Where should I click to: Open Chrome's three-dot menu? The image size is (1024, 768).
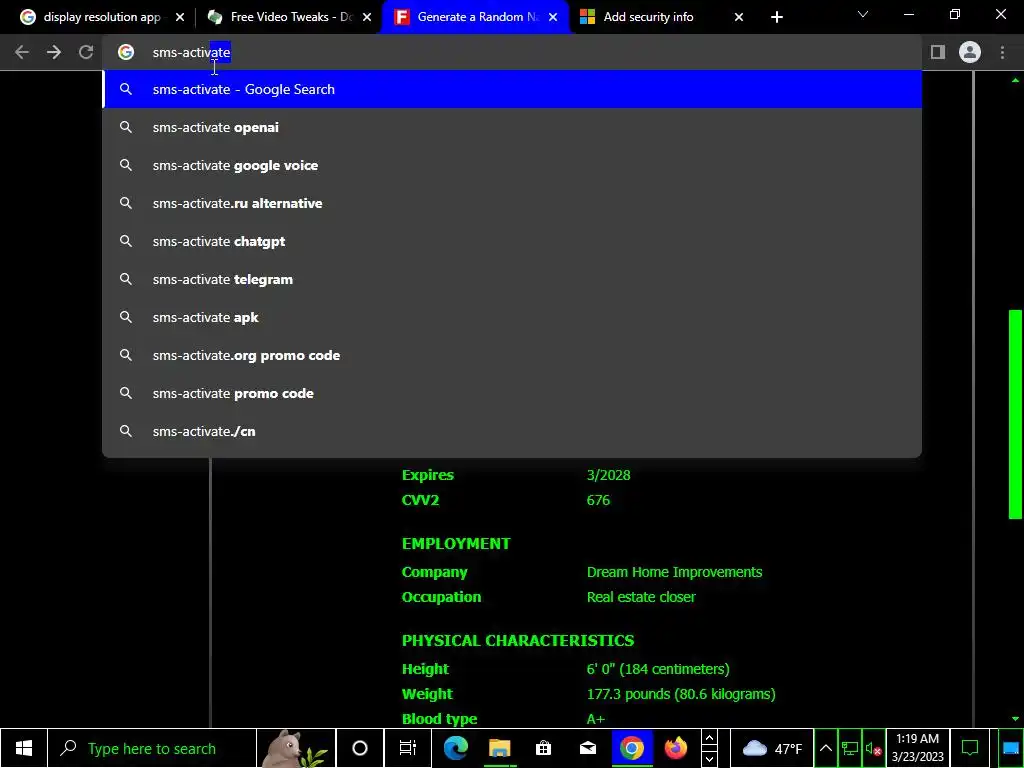(x=1002, y=52)
